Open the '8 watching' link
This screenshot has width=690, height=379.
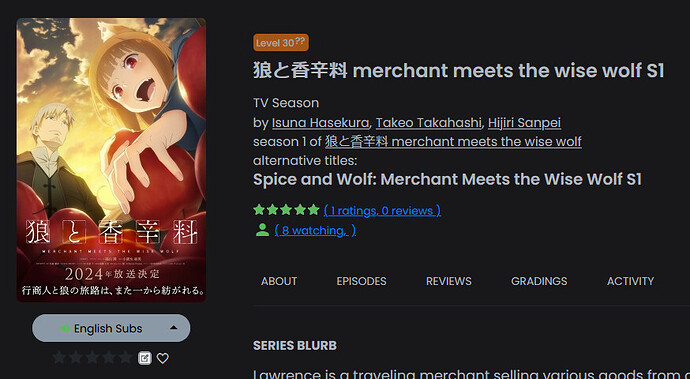(x=315, y=230)
